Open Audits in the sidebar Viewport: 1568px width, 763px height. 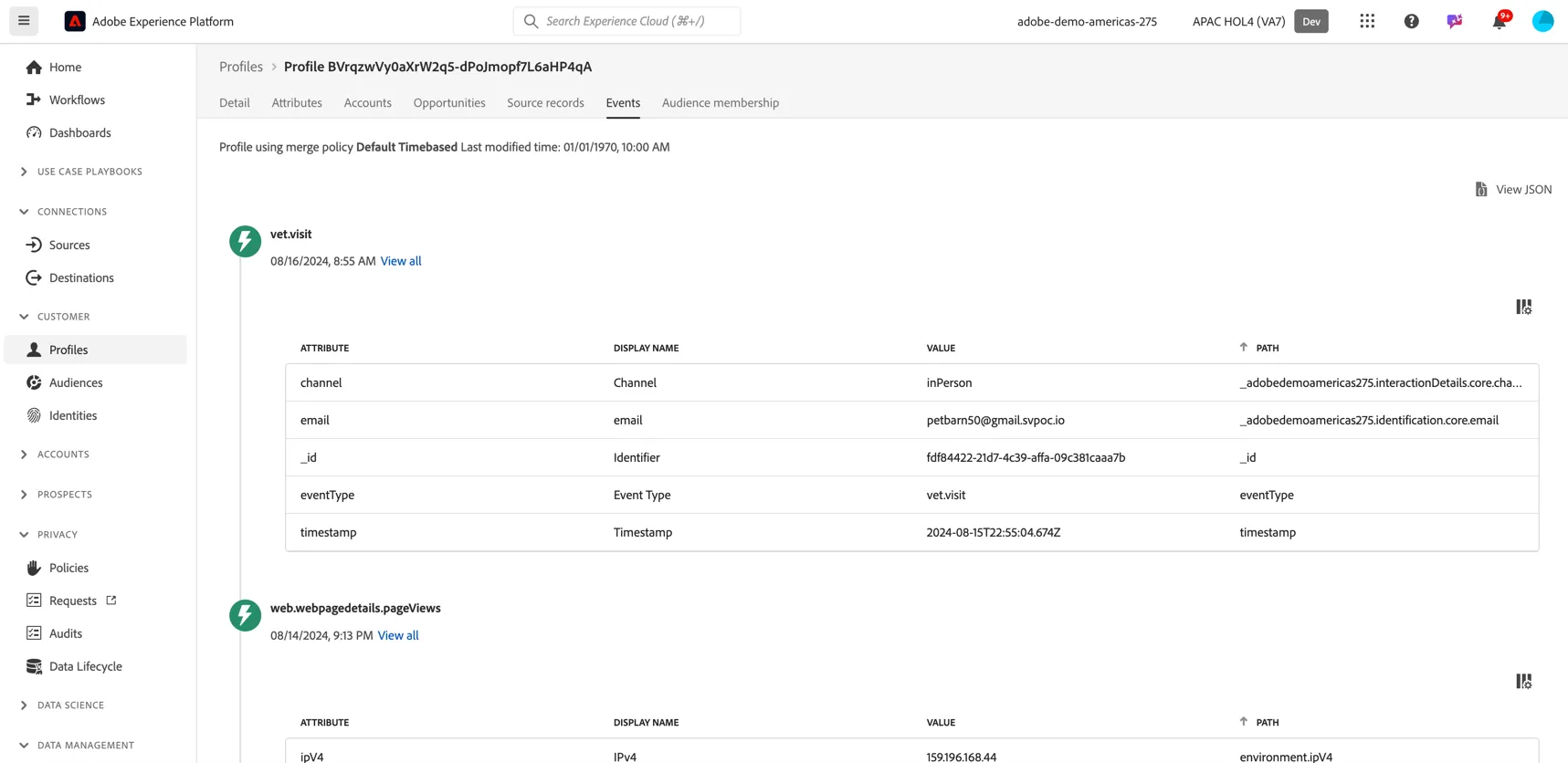pos(65,633)
